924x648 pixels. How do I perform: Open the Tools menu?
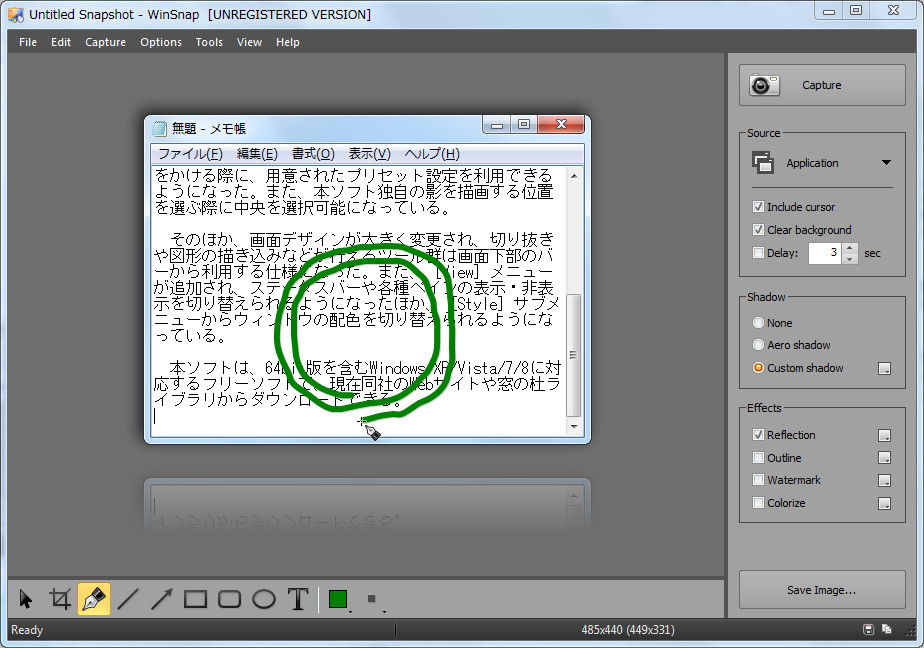(x=209, y=42)
